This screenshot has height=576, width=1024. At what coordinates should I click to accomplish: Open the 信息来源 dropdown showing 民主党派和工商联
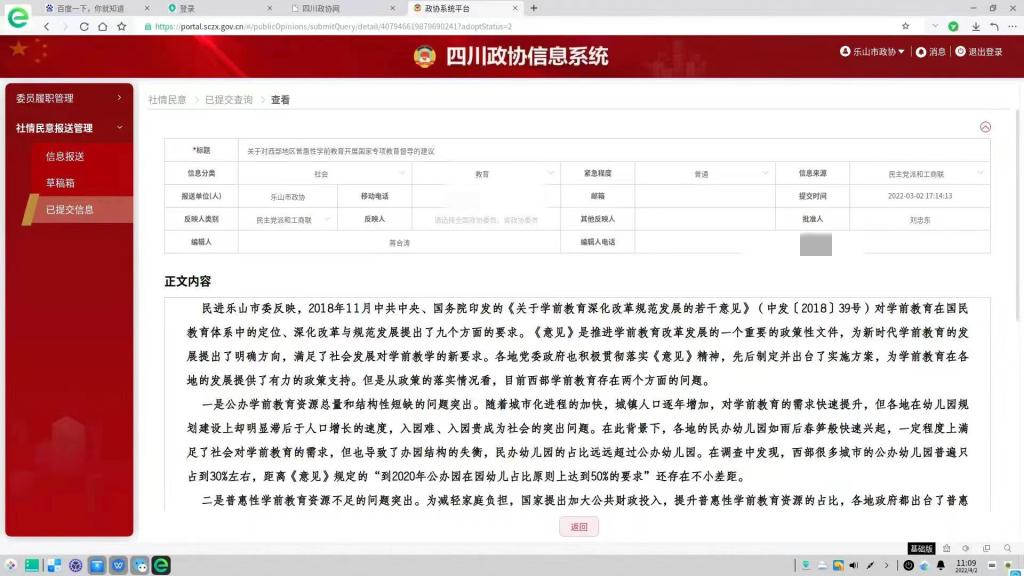[918, 174]
